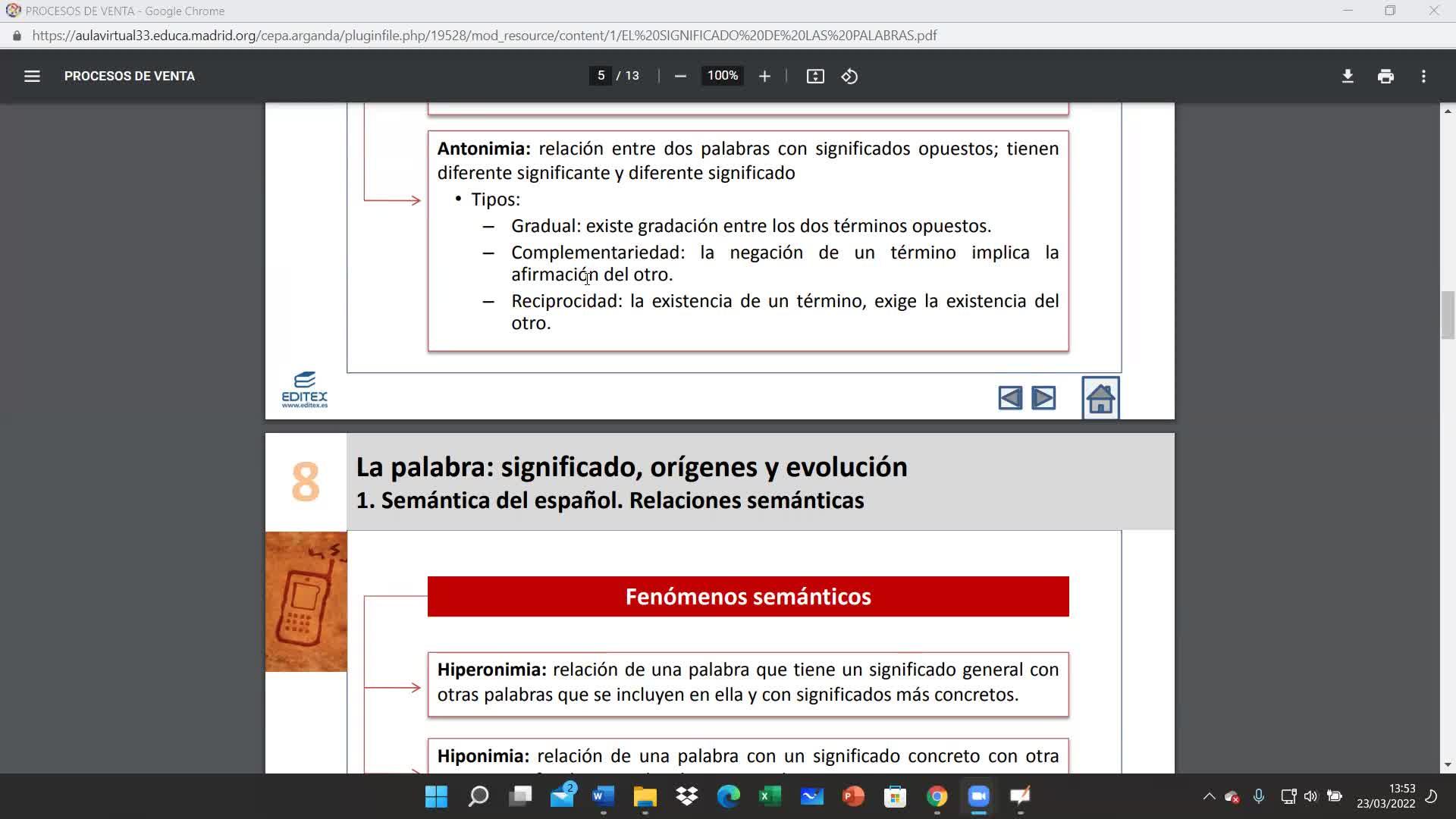Show hidden system tray icons chevron
This screenshot has width=1456, height=819.
pyautogui.click(x=1209, y=796)
